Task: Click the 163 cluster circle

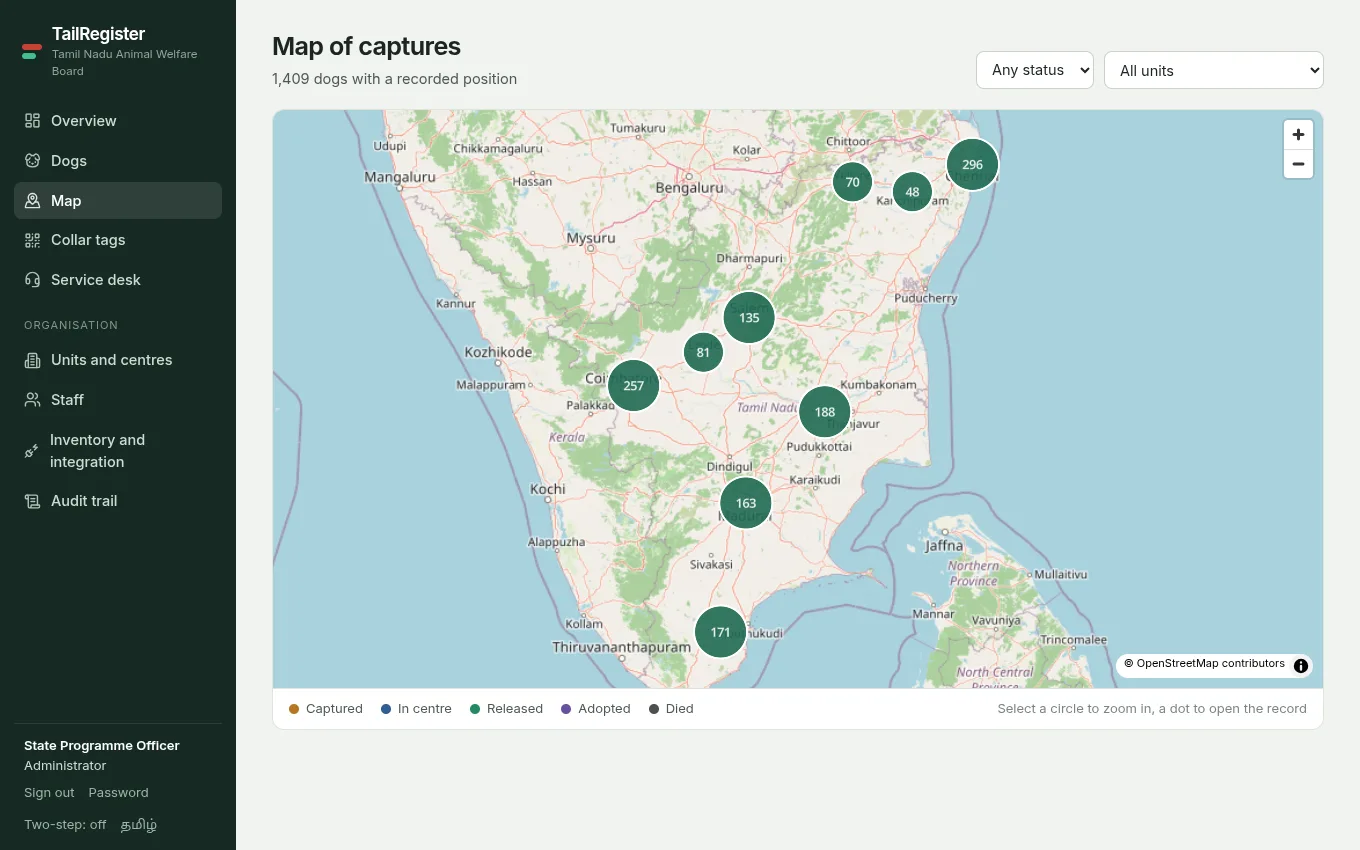Action: pos(746,503)
